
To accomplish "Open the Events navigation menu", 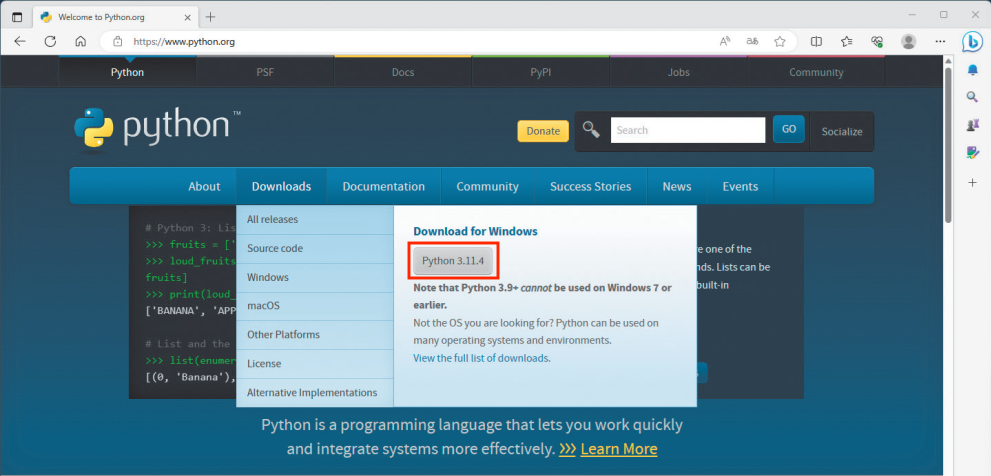I will pos(740,186).
